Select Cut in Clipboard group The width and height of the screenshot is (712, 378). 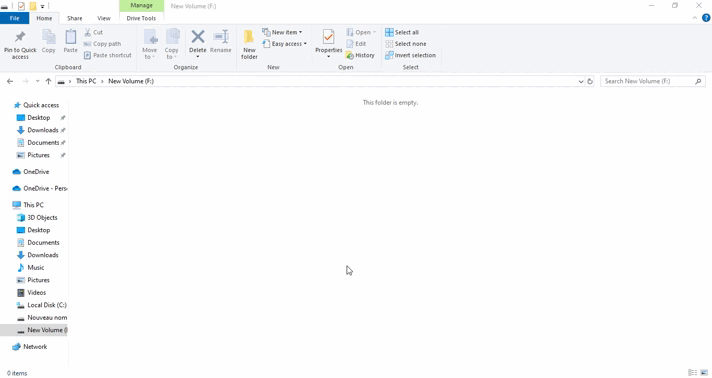[94, 32]
